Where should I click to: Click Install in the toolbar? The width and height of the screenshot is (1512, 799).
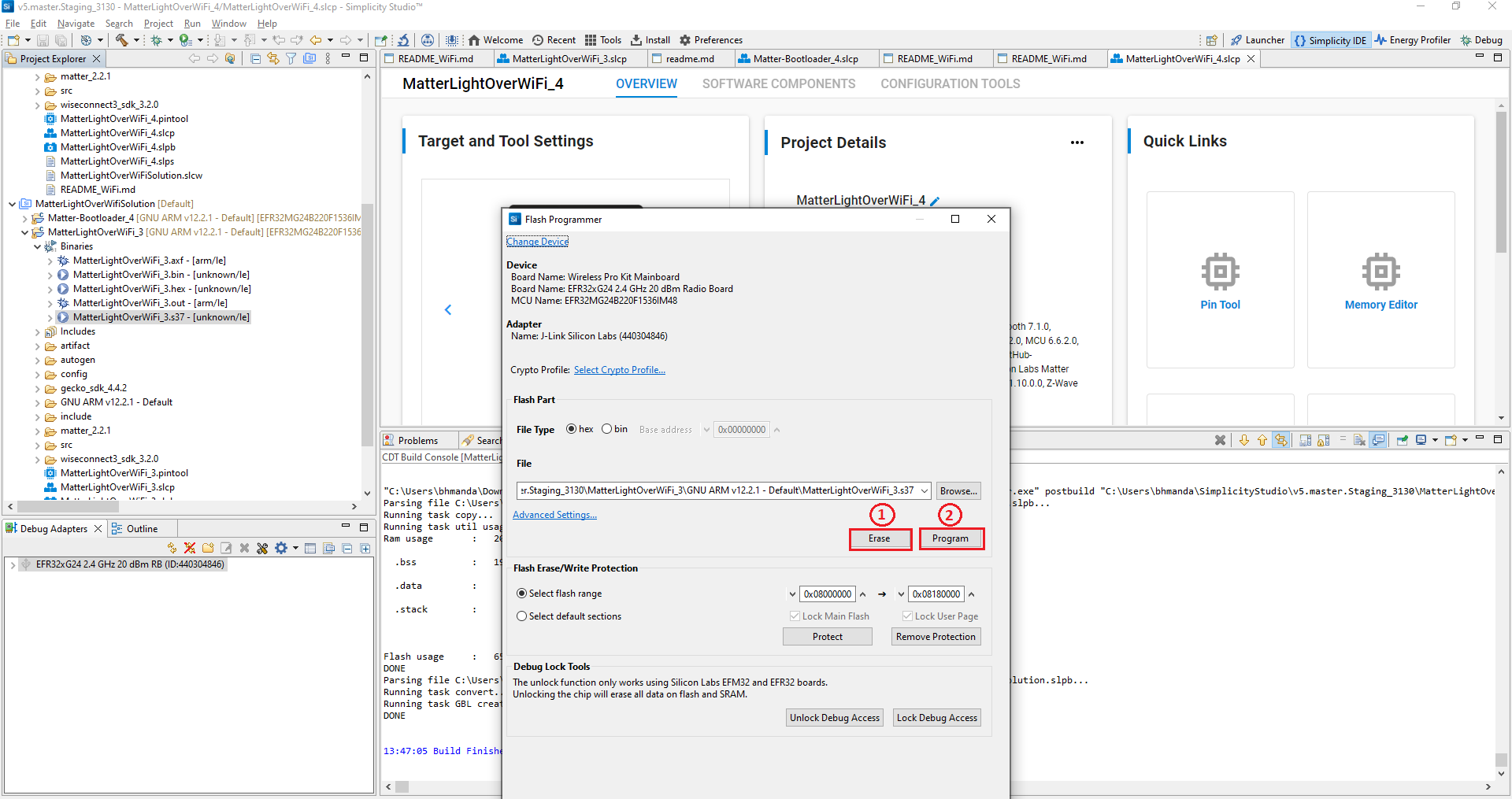(650, 40)
